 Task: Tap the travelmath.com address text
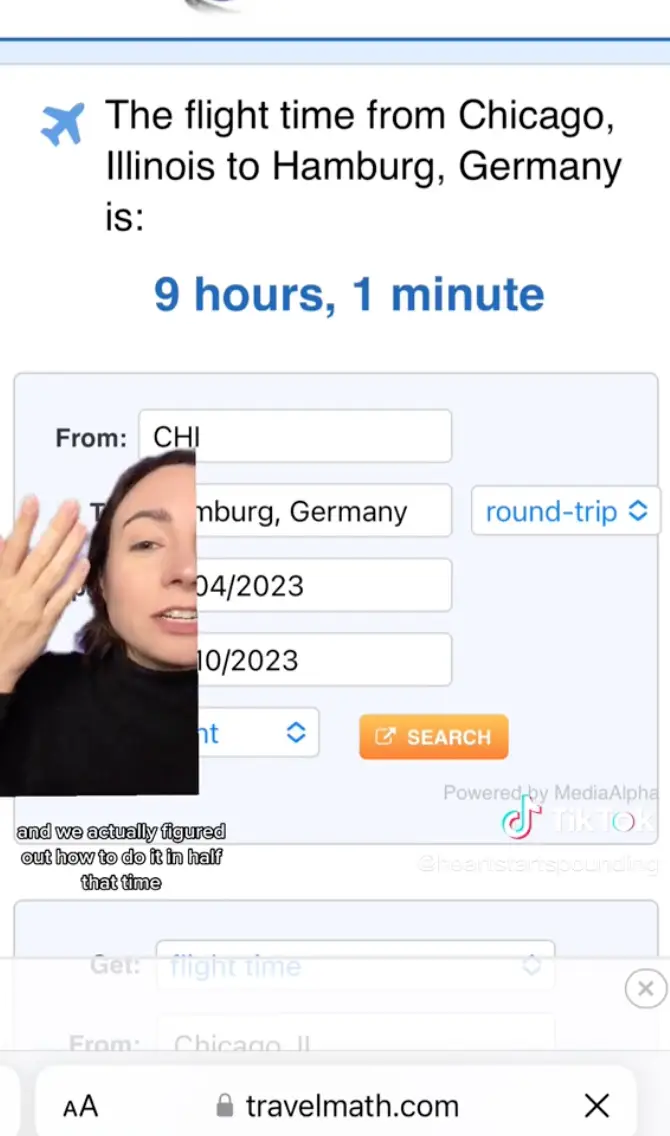tap(352, 1106)
